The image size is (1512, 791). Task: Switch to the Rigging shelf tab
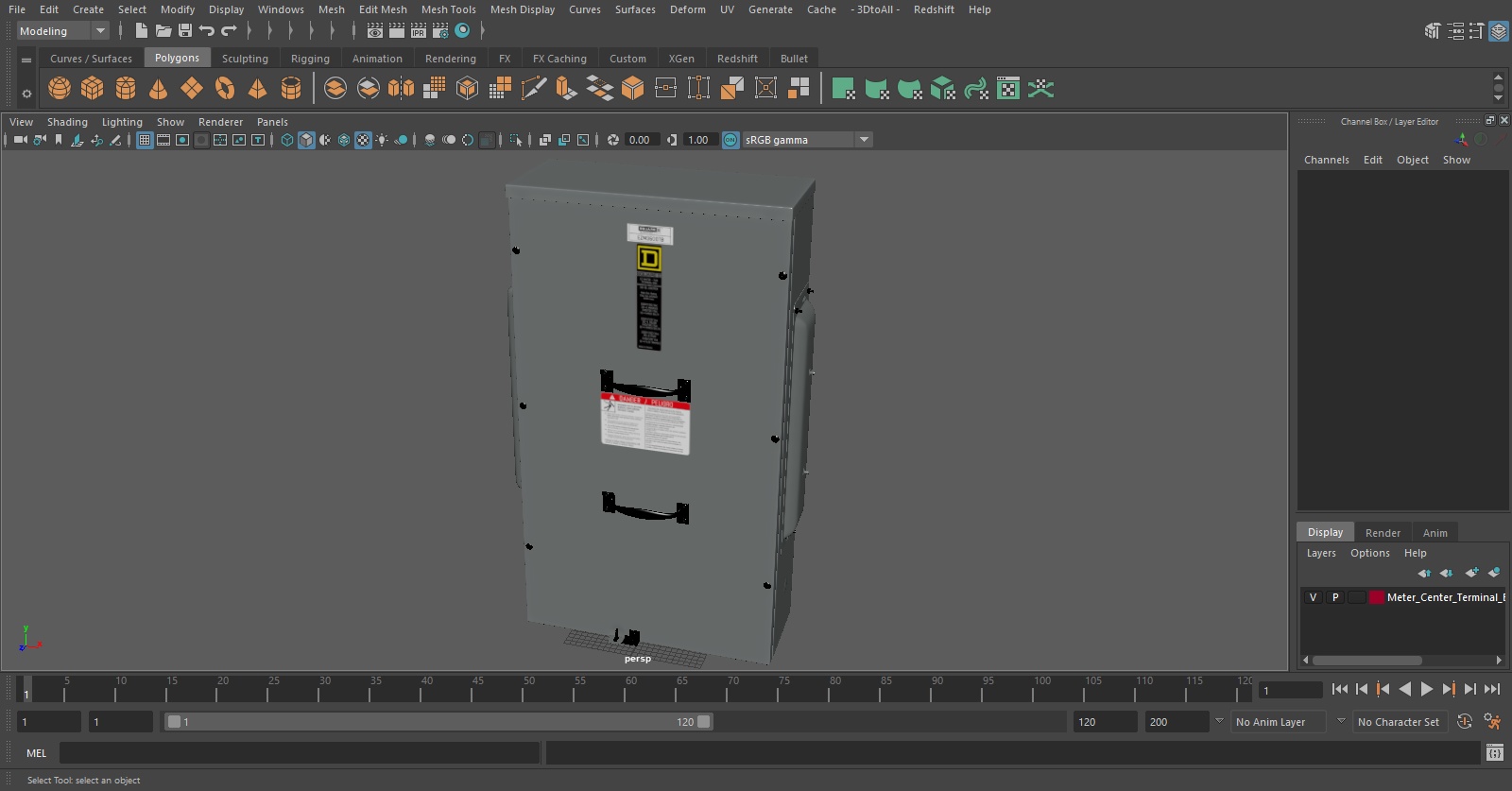[x=310, y=59]
